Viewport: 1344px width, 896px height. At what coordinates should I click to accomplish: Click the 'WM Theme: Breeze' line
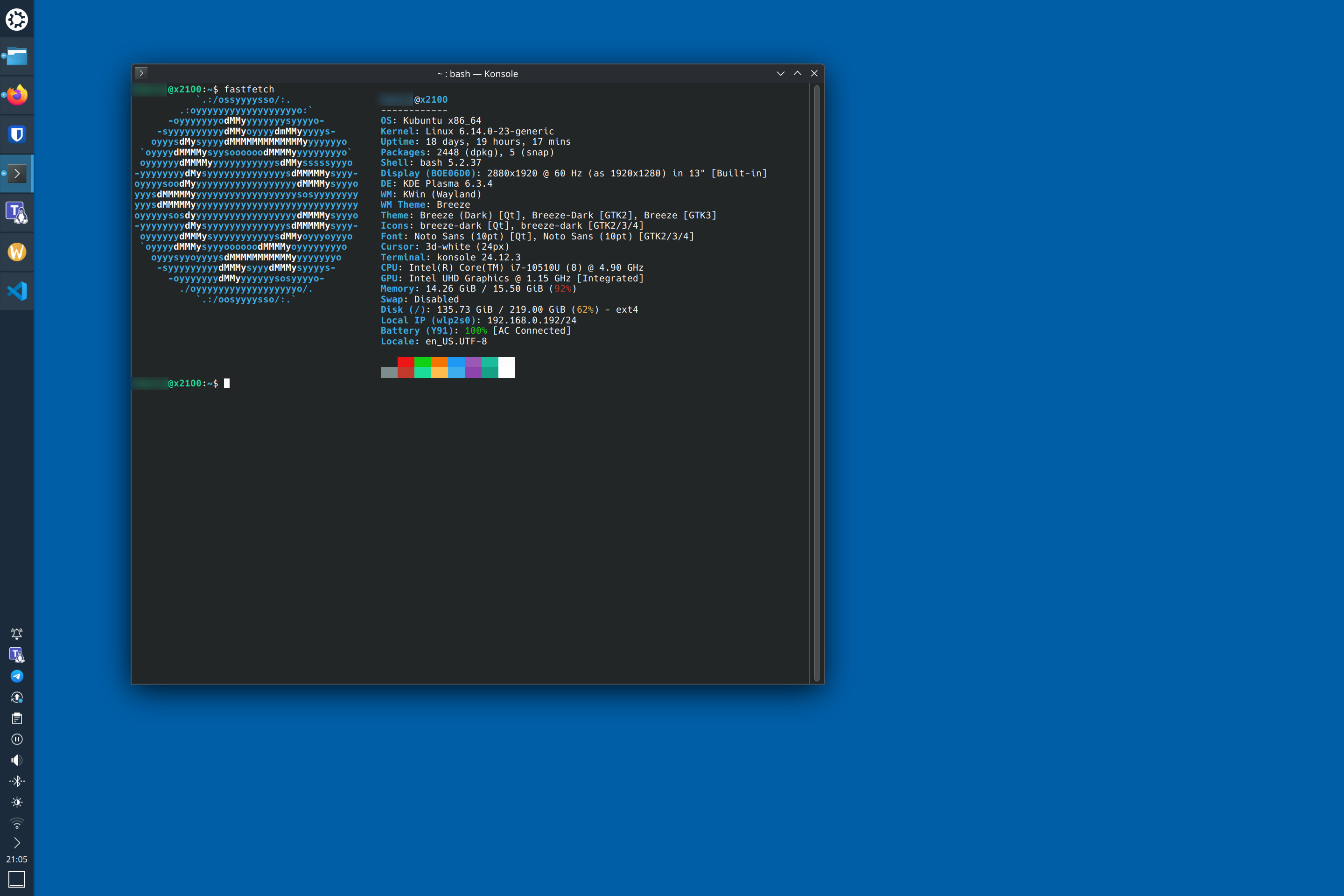[426, 204]
